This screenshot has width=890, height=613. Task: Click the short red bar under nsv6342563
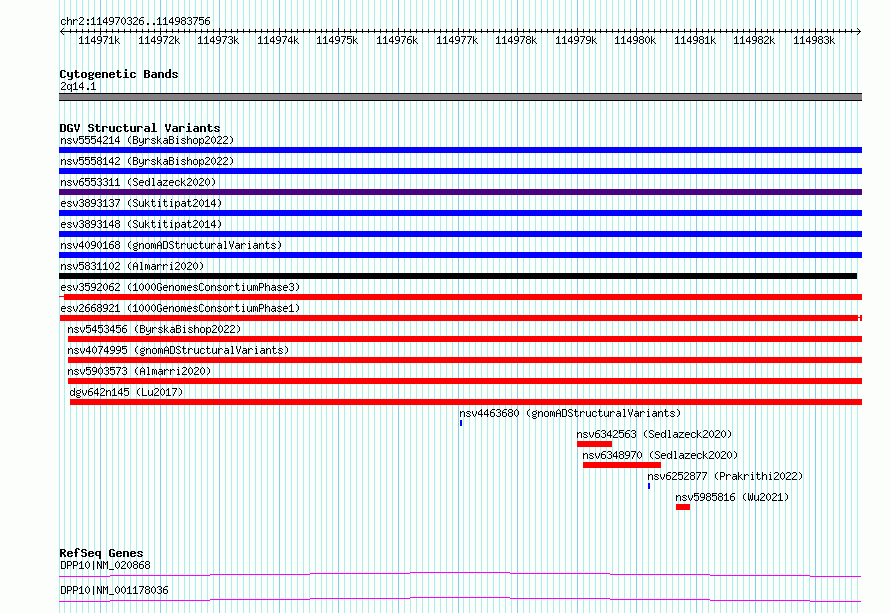pos(594,444)
